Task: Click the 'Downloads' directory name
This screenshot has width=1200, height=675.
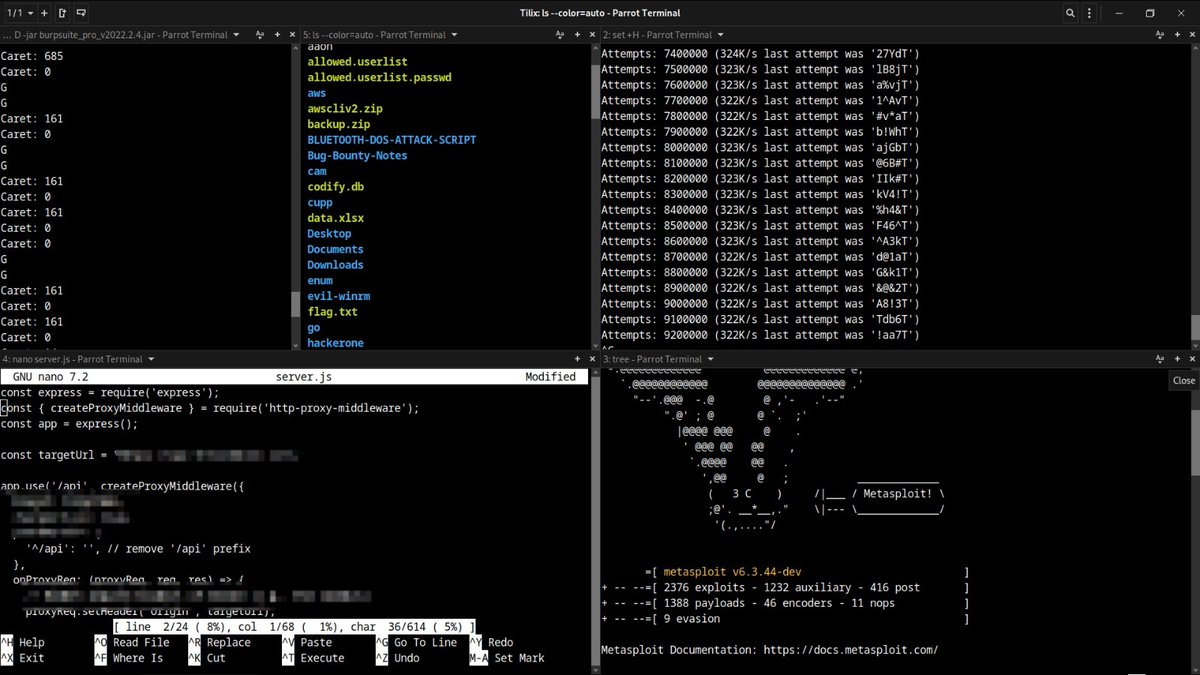Action: click(x=335, y=265)
